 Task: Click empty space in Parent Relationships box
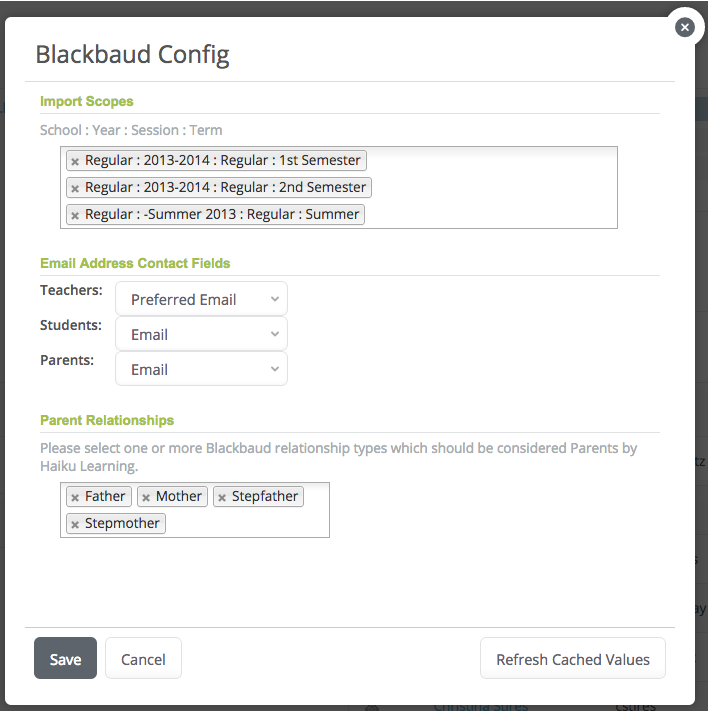pos(250,524)
